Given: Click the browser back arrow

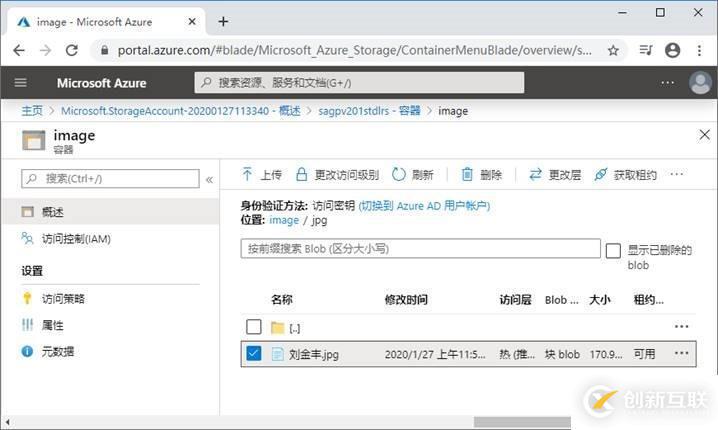Looking at the screenshot, I should [19, 50].
